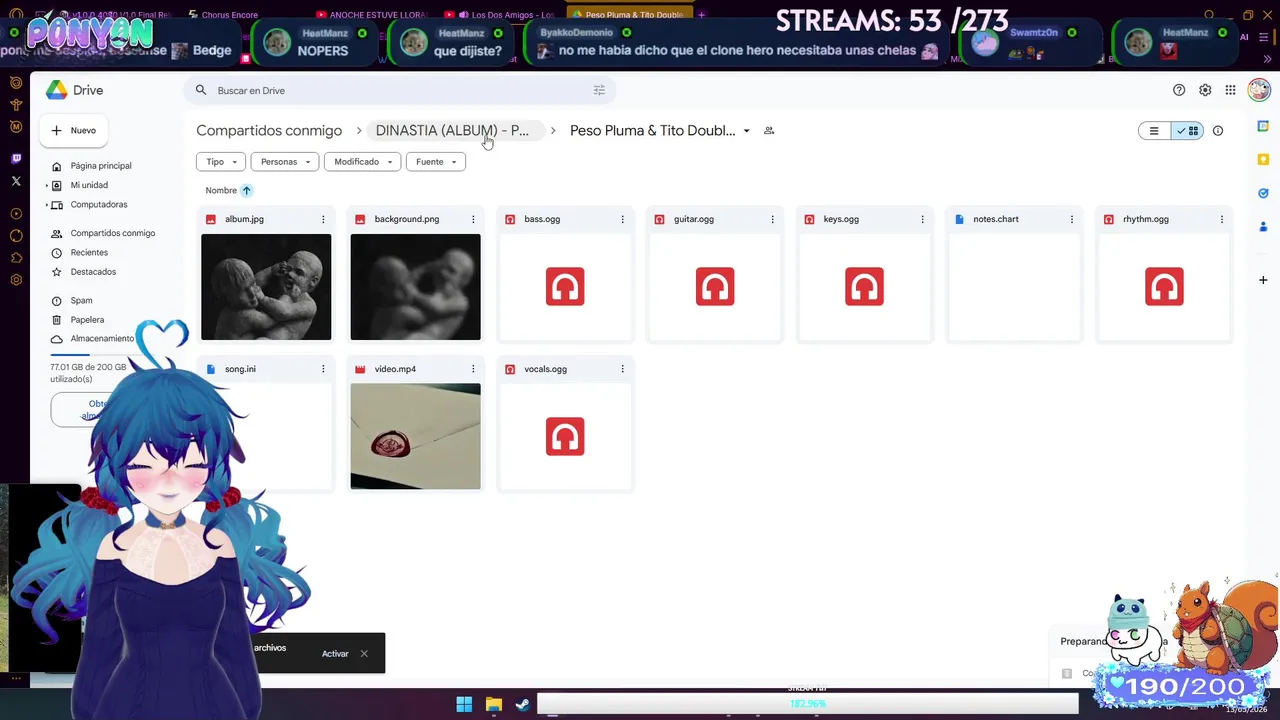Open browser sidebar settings gear icon
1280x720 pixels.
tap(16, 280)
